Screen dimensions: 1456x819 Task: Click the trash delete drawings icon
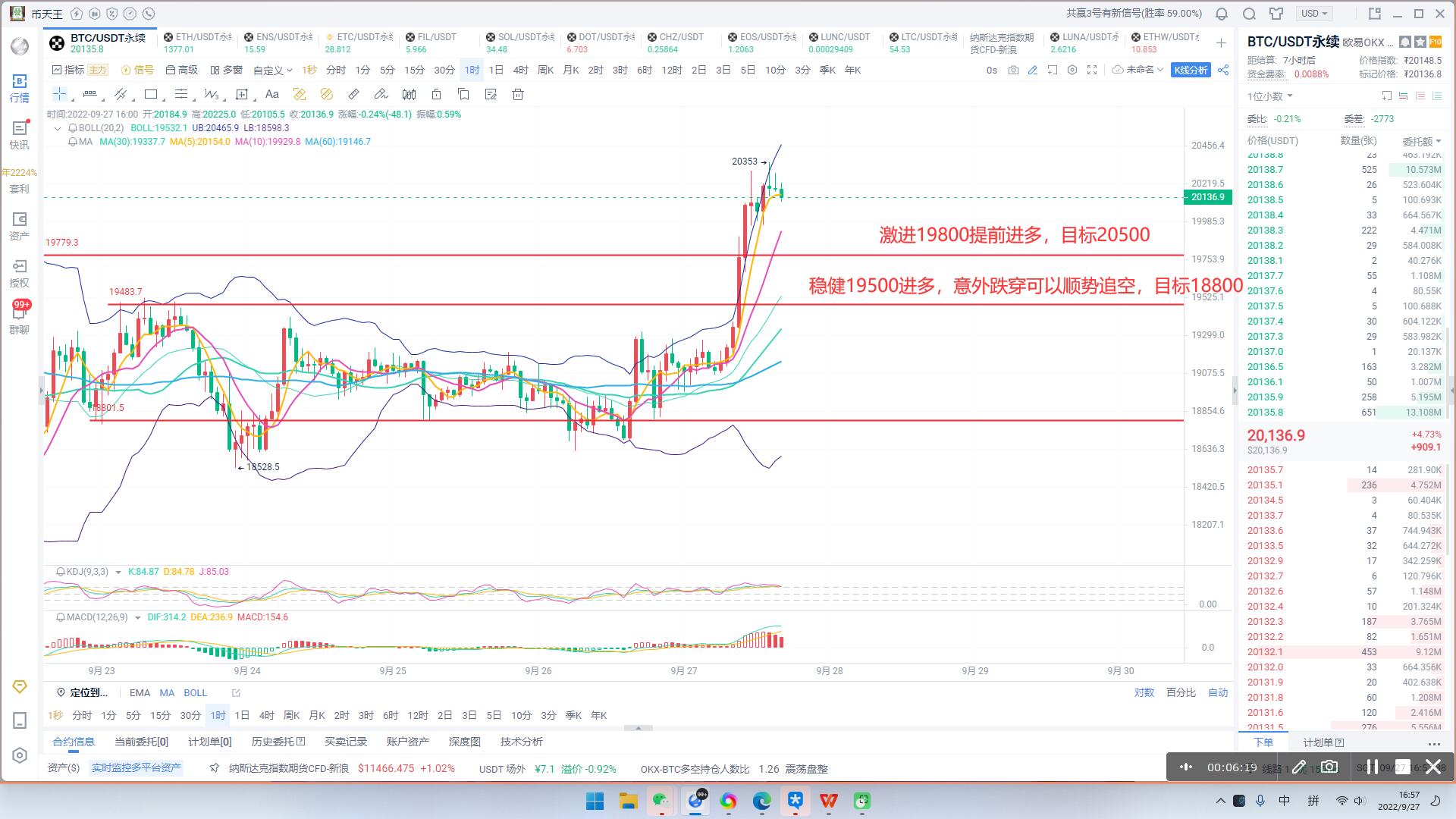pos(518,94)
